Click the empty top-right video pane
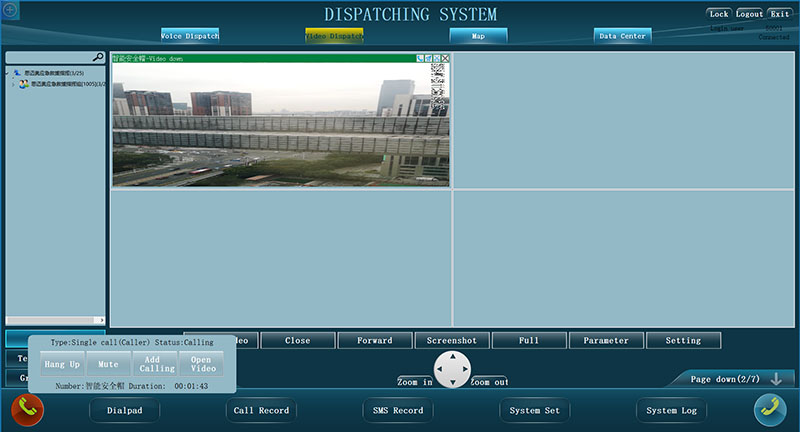This screenshot has width=800, height=432. tap(624, 120)
